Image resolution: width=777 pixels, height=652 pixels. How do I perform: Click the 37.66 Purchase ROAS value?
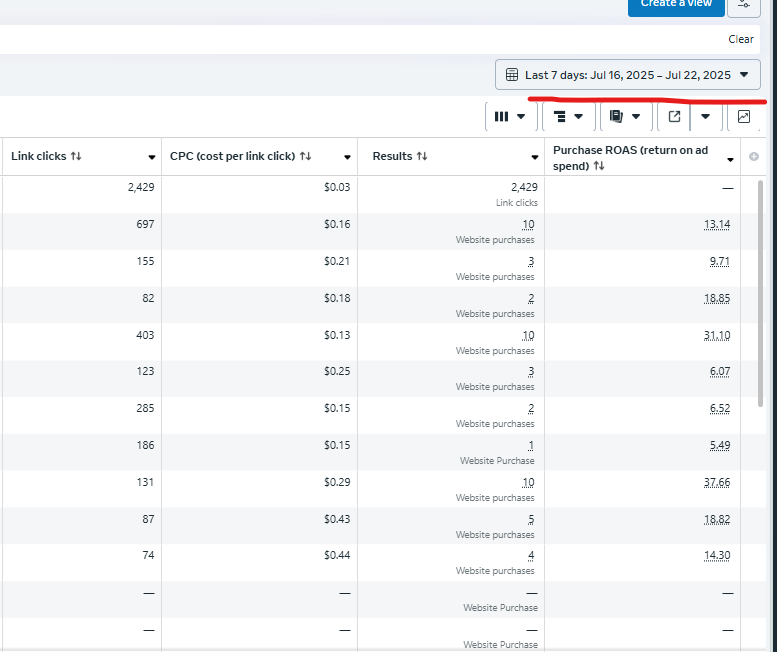pyautogui.click(x=716, y=482)
